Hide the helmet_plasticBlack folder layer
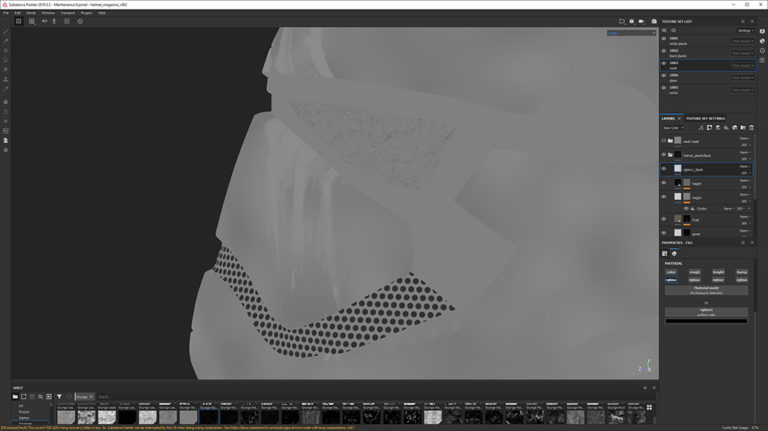 click(x=664, y=155)
